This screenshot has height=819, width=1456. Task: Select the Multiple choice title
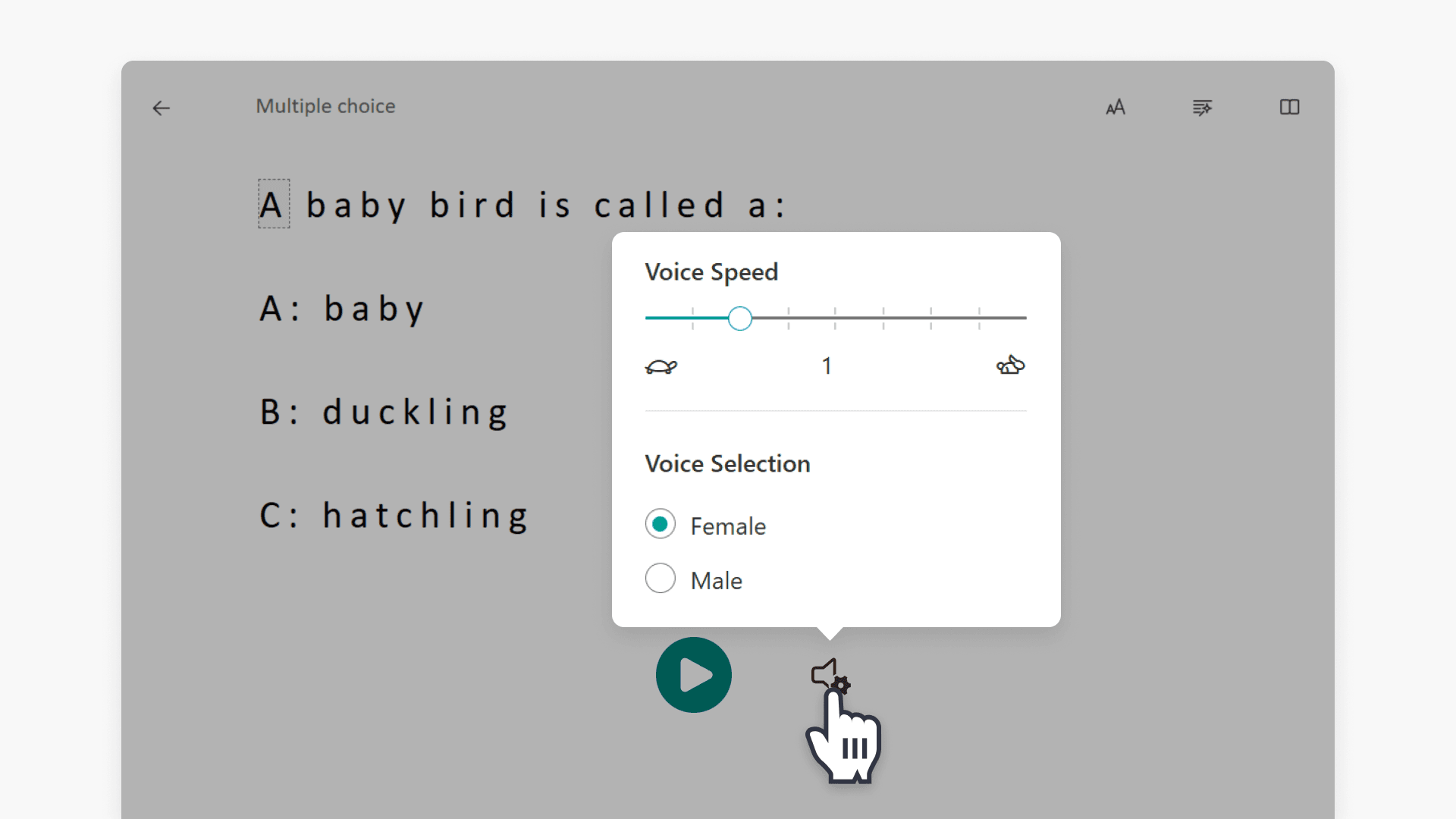(325, 106)
